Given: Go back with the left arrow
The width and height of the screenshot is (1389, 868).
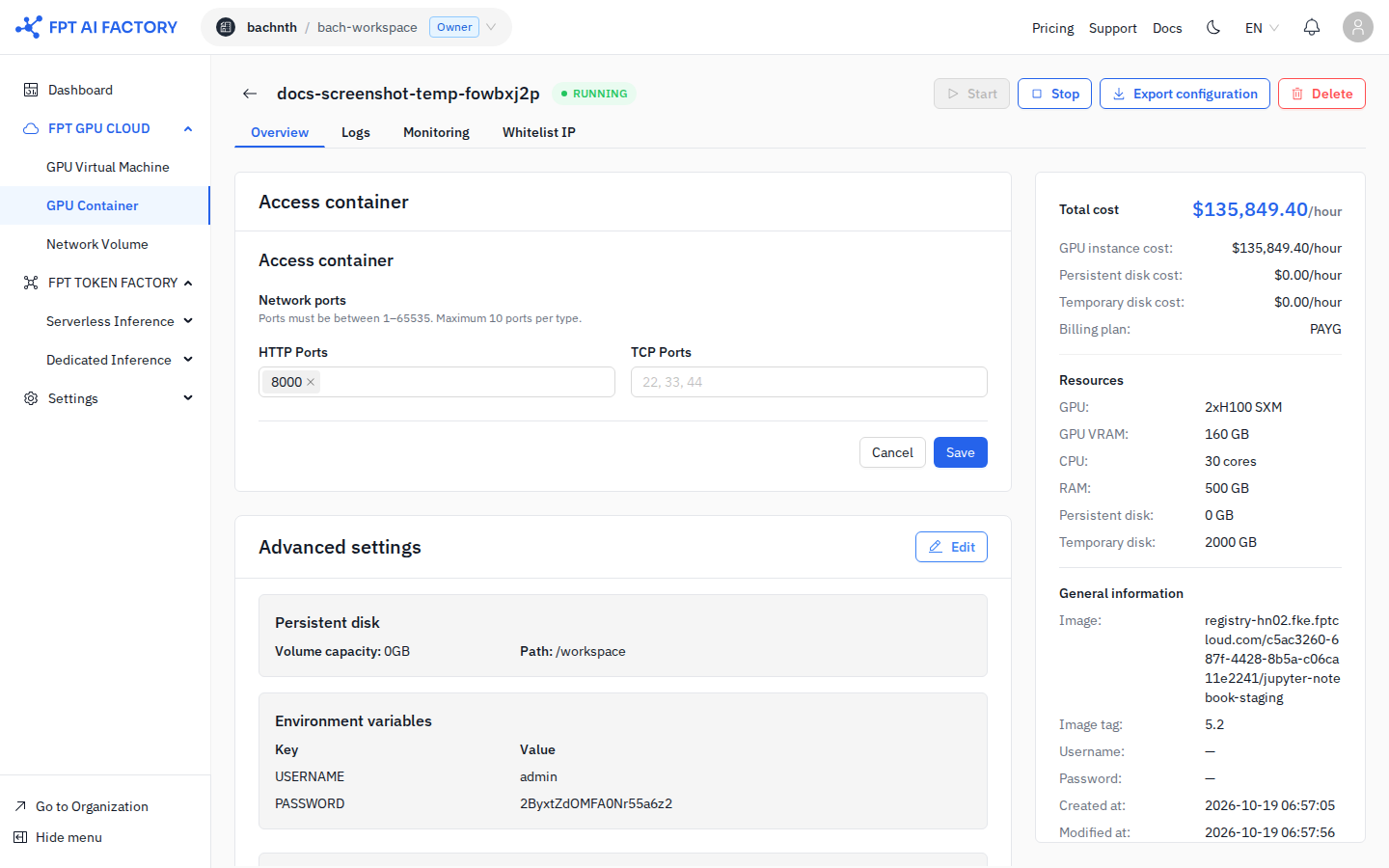Looking at the screenshot, I should [x=250, y=94].
